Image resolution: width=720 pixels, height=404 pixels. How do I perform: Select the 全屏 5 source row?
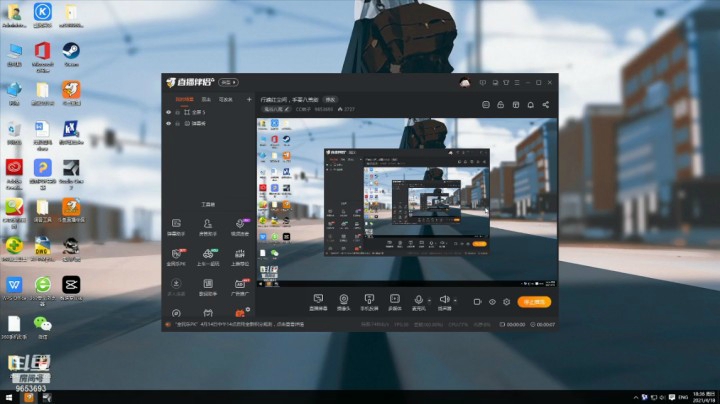208,112
